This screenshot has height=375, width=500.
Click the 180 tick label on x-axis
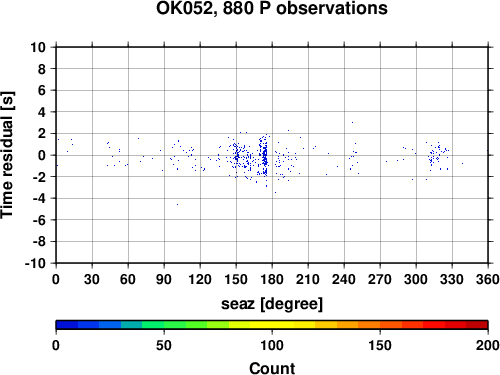(x=272, y=279)
